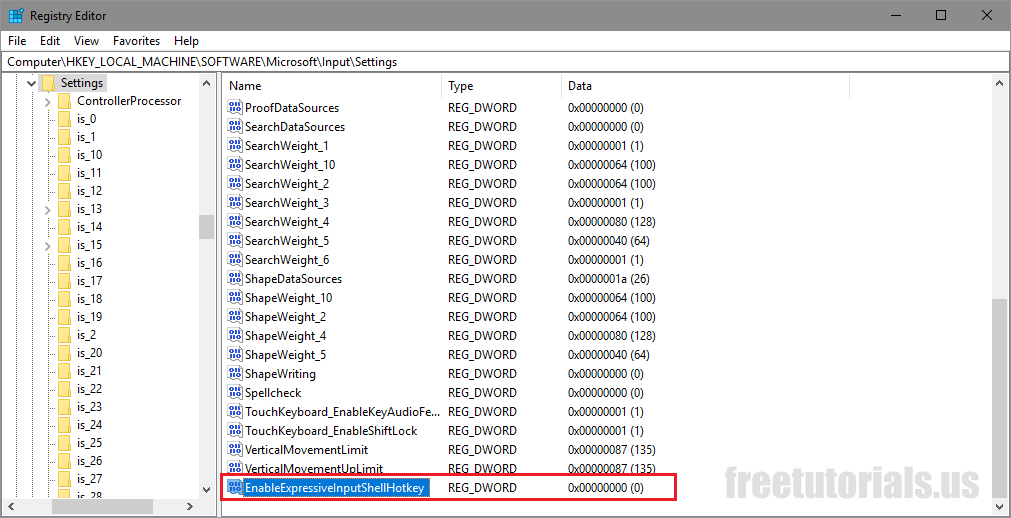Open the Favorites menu
The width and height of the screenshot is (1011, 518).
(x=136, y=41)
